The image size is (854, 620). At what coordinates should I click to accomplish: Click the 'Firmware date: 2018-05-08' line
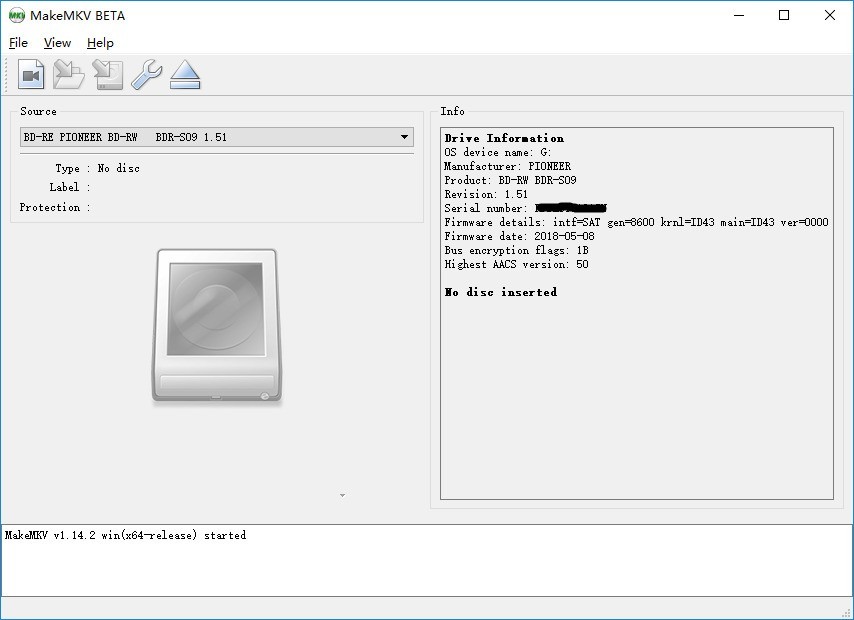[x=519, y=236]
